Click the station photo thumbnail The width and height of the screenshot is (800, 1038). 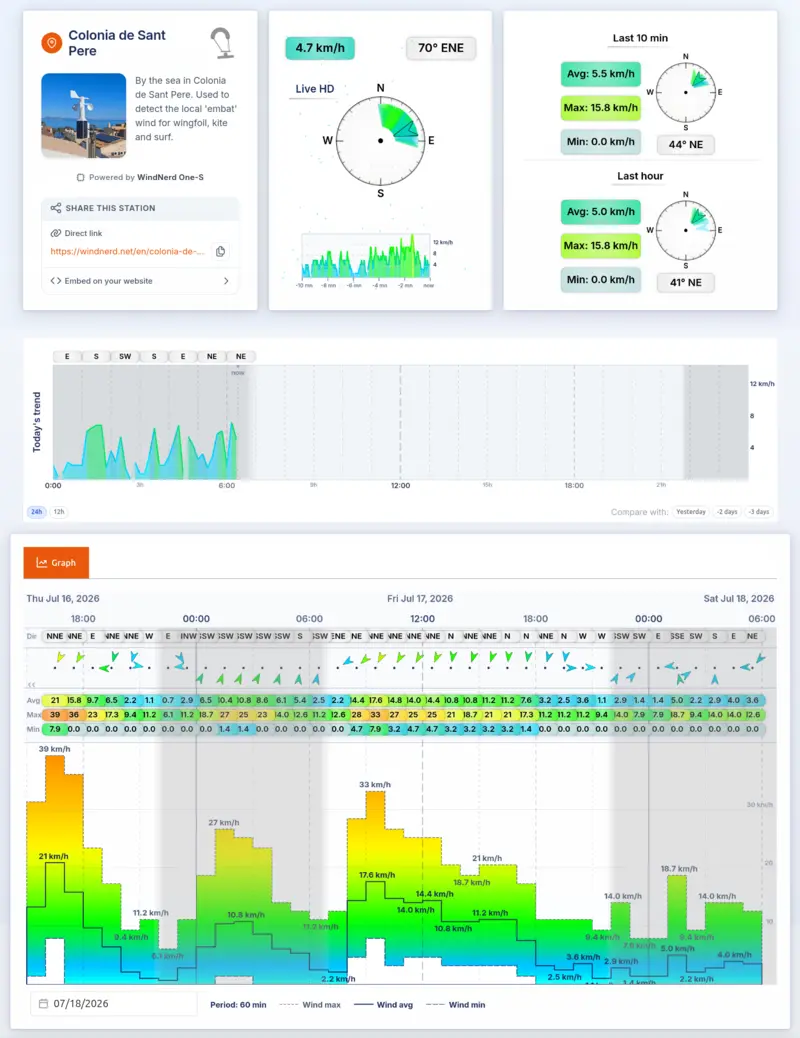click(83, 115)
